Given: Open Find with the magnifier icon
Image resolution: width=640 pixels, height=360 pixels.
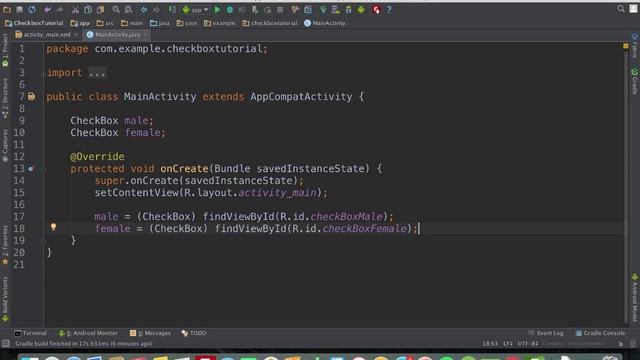Looking at the screenshot, I should [116, 9].
